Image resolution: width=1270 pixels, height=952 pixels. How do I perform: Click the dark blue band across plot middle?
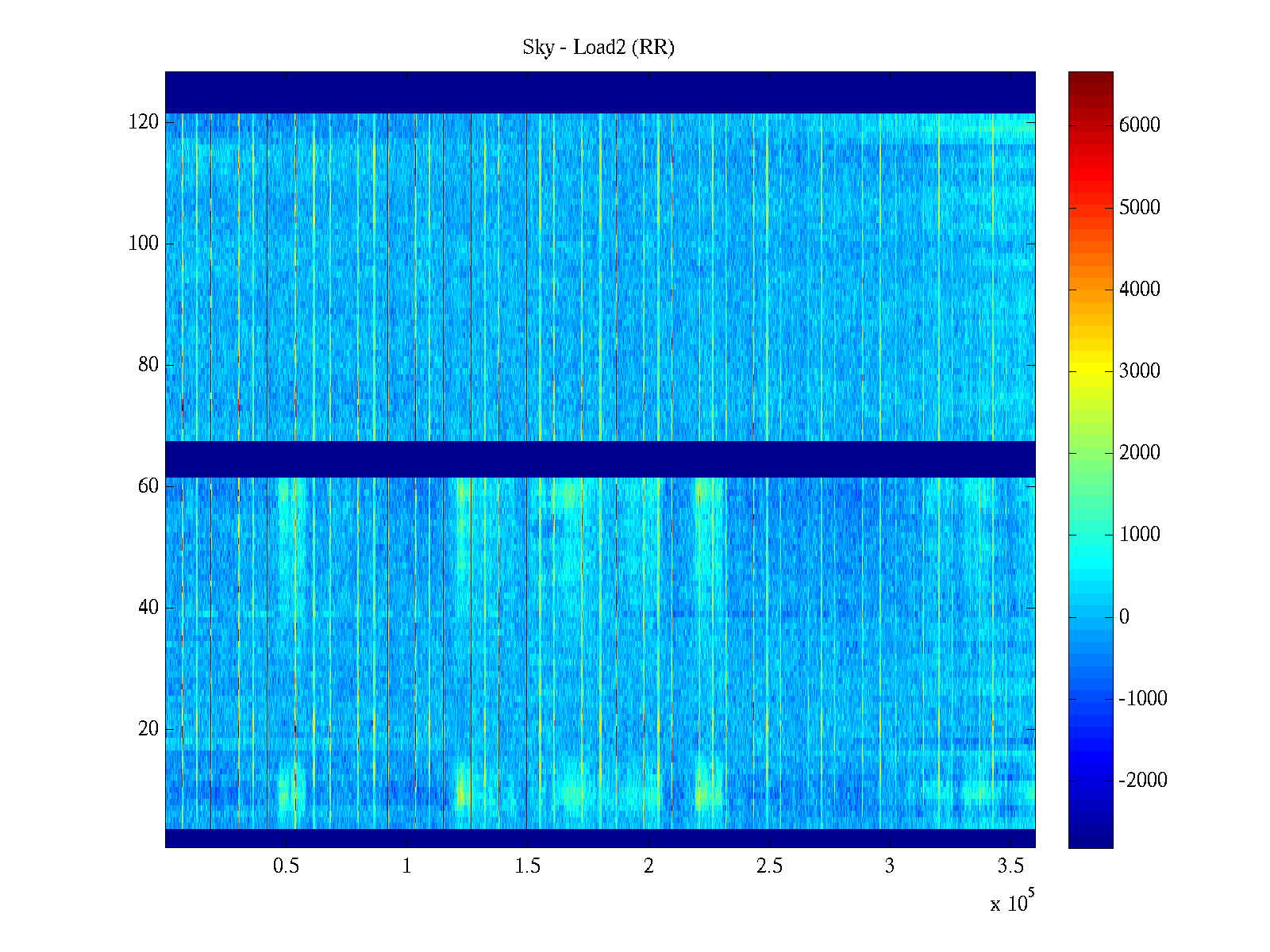point(600,459)
